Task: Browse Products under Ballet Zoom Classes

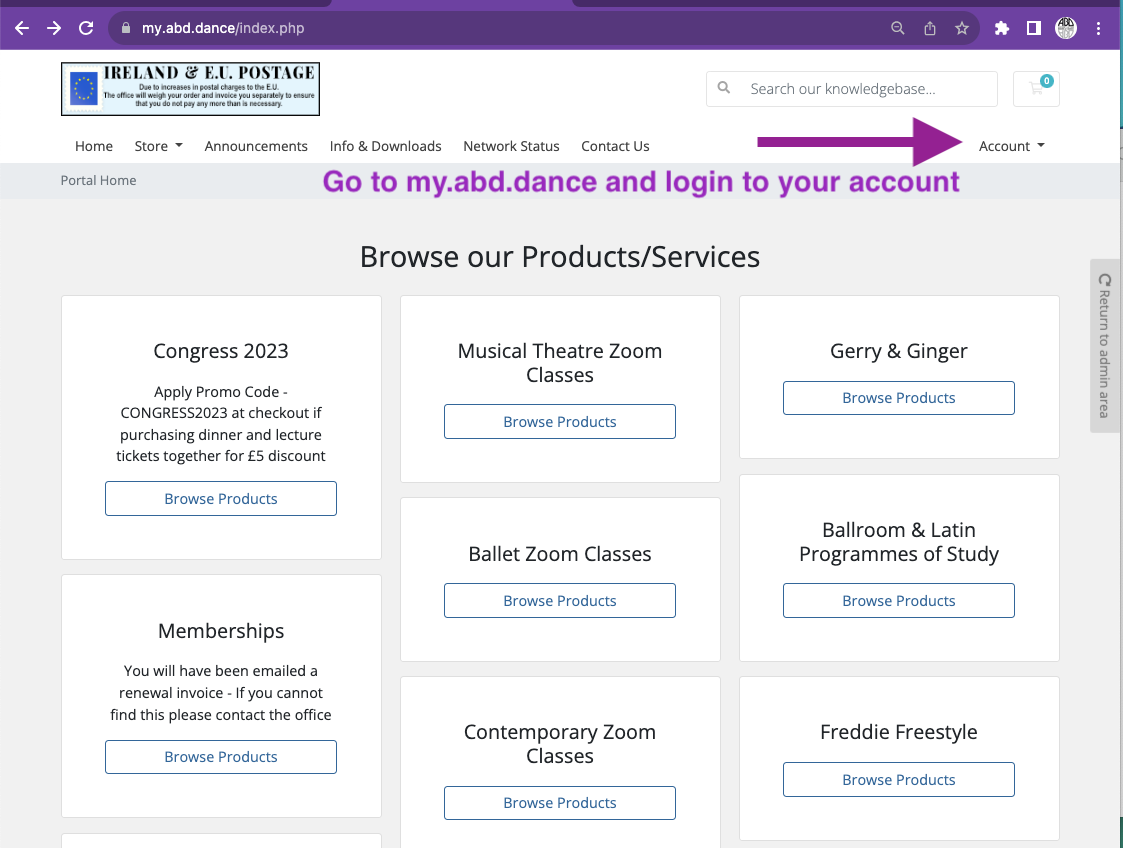Action: [560, 600]
